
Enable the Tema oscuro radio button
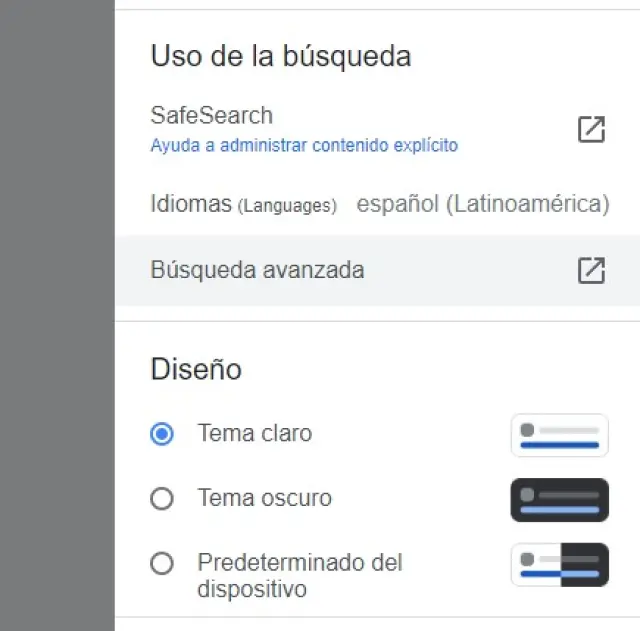click(x=162, y=498)
